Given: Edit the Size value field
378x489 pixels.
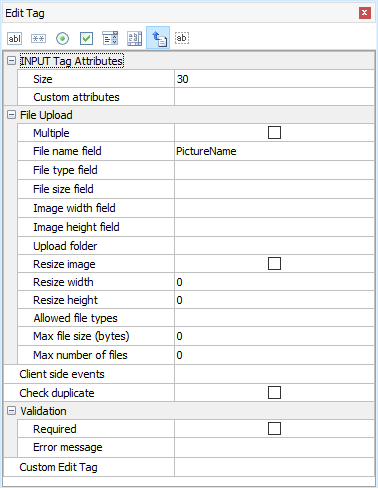Looking at the screenshot, I should point(274,79).
